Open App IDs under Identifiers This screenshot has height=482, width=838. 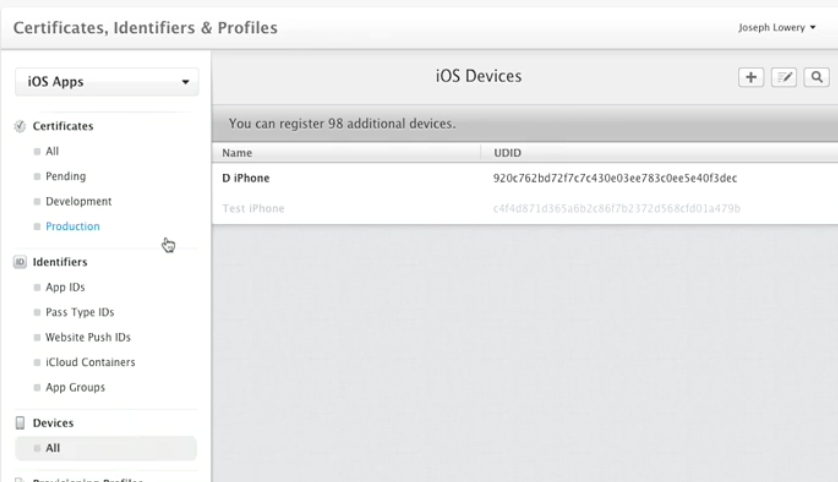[x=65, y=288]
